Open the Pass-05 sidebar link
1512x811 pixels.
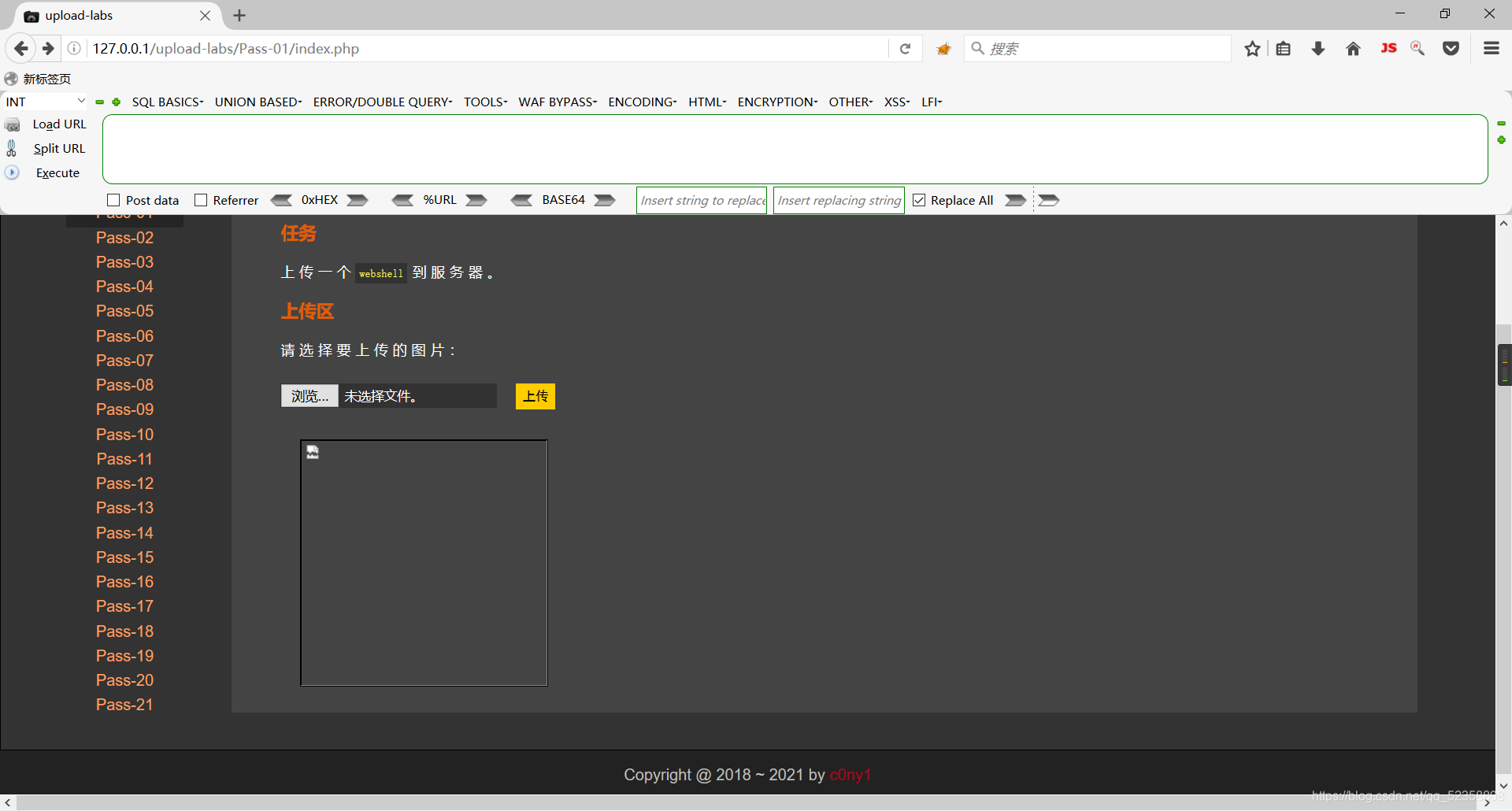tap(124, 311)
